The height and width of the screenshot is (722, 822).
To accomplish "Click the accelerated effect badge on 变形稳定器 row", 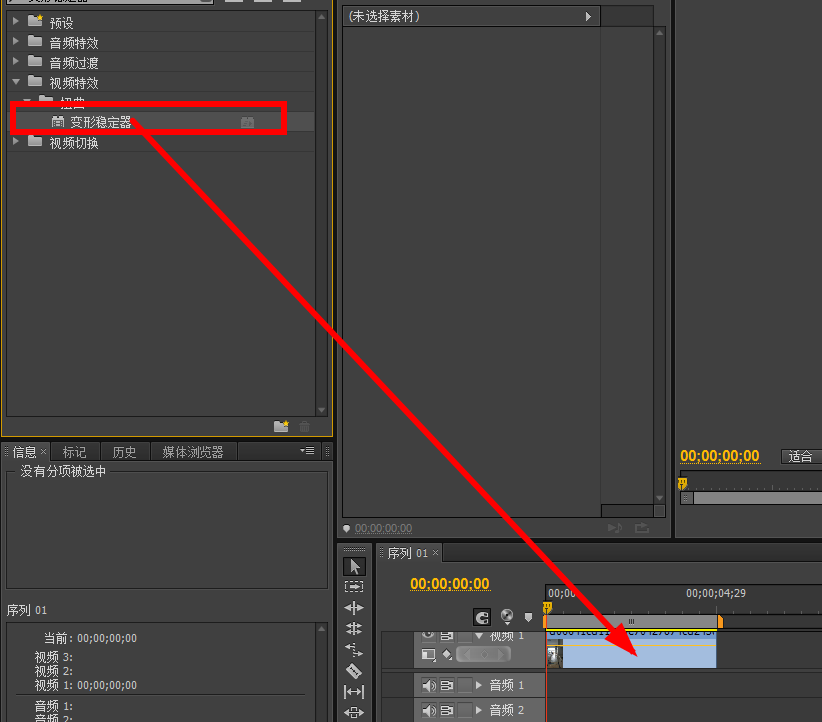I will [x=247, y=122].
